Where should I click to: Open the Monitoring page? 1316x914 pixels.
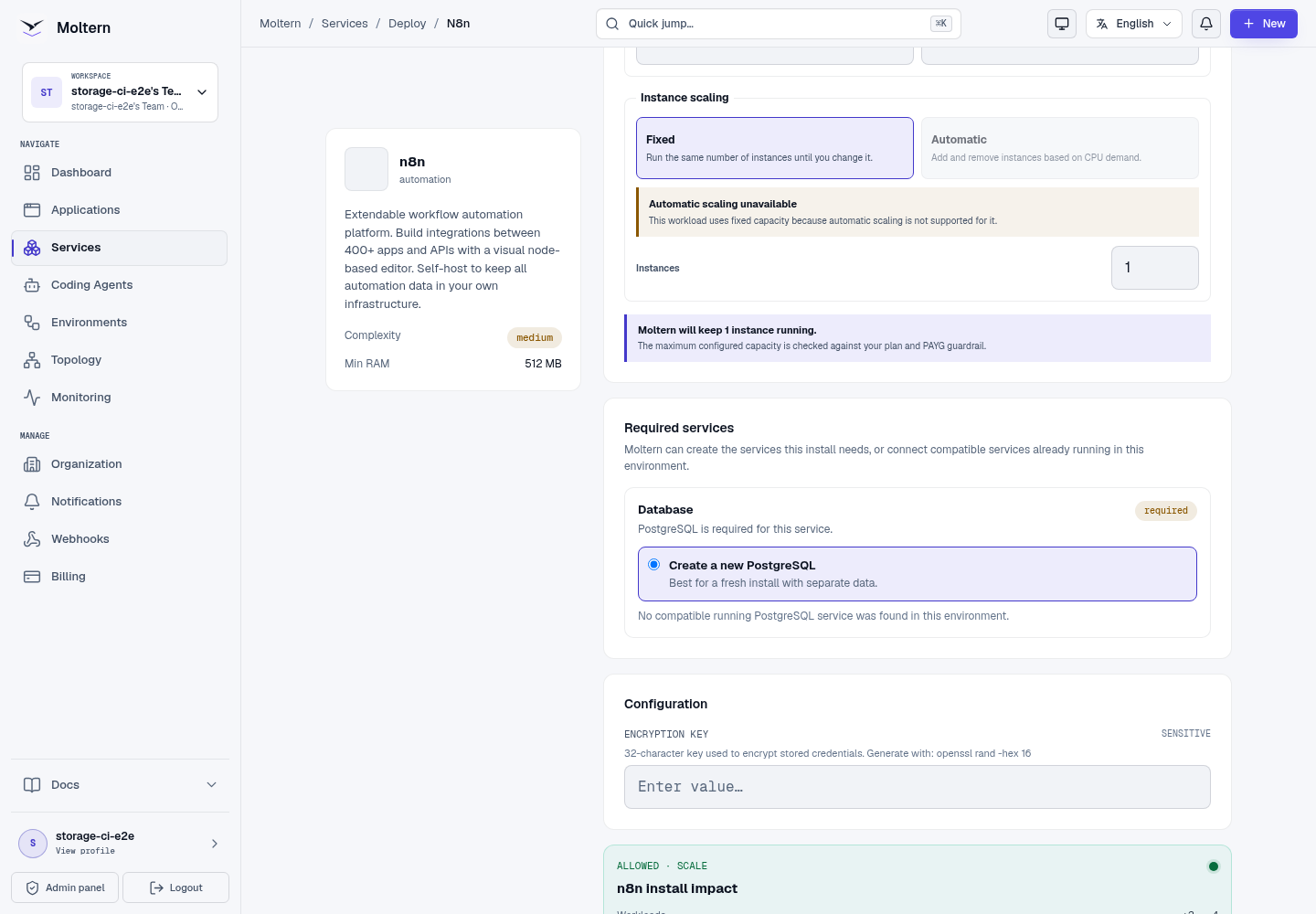pyautogui.click(x=119, y=398)
